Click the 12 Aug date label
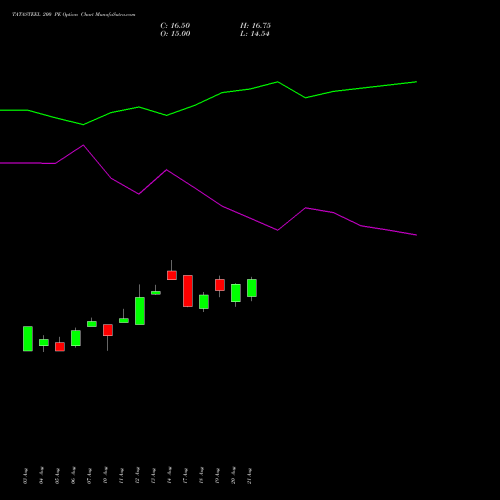Screen dimensions: 500x500 (137, 476)
